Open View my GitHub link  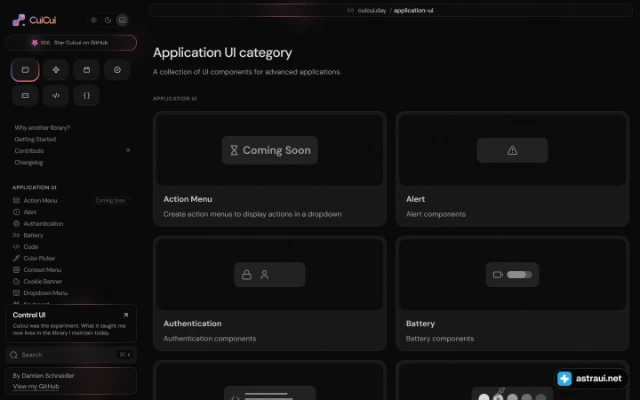pyautogui.click(x=36, y=387)
